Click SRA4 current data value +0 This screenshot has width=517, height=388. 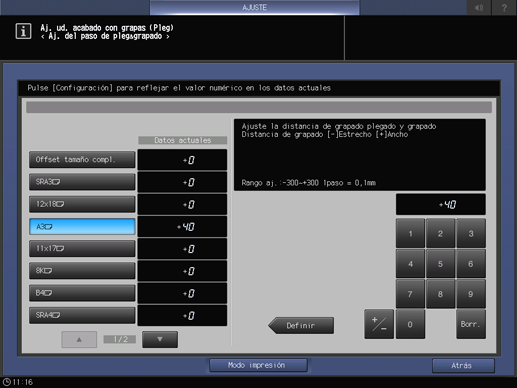182,315
